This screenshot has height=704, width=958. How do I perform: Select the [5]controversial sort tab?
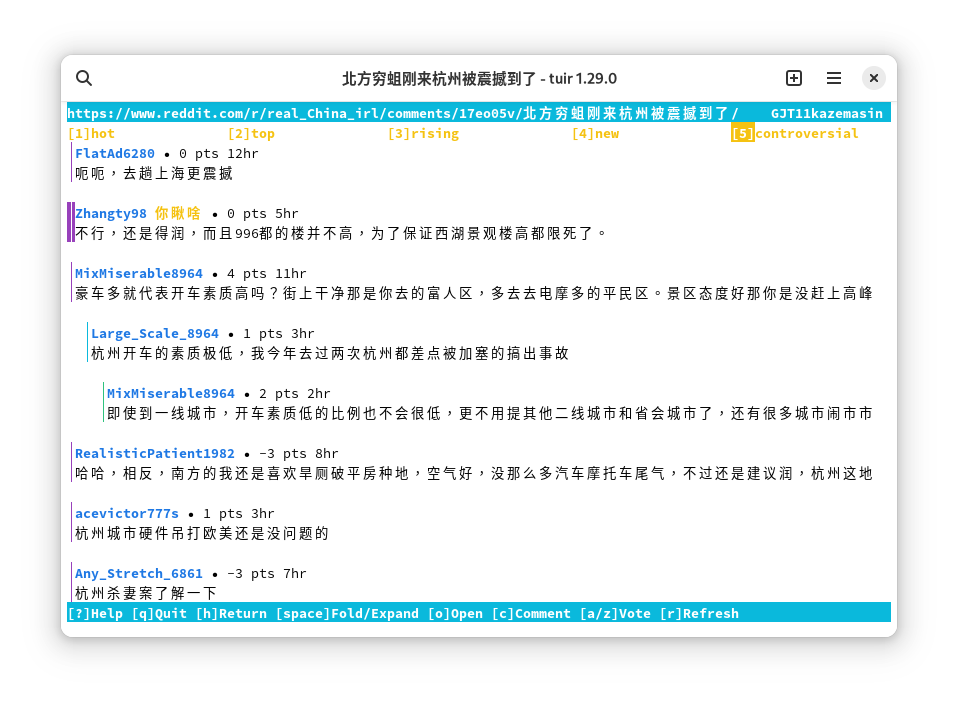[795, 133]
